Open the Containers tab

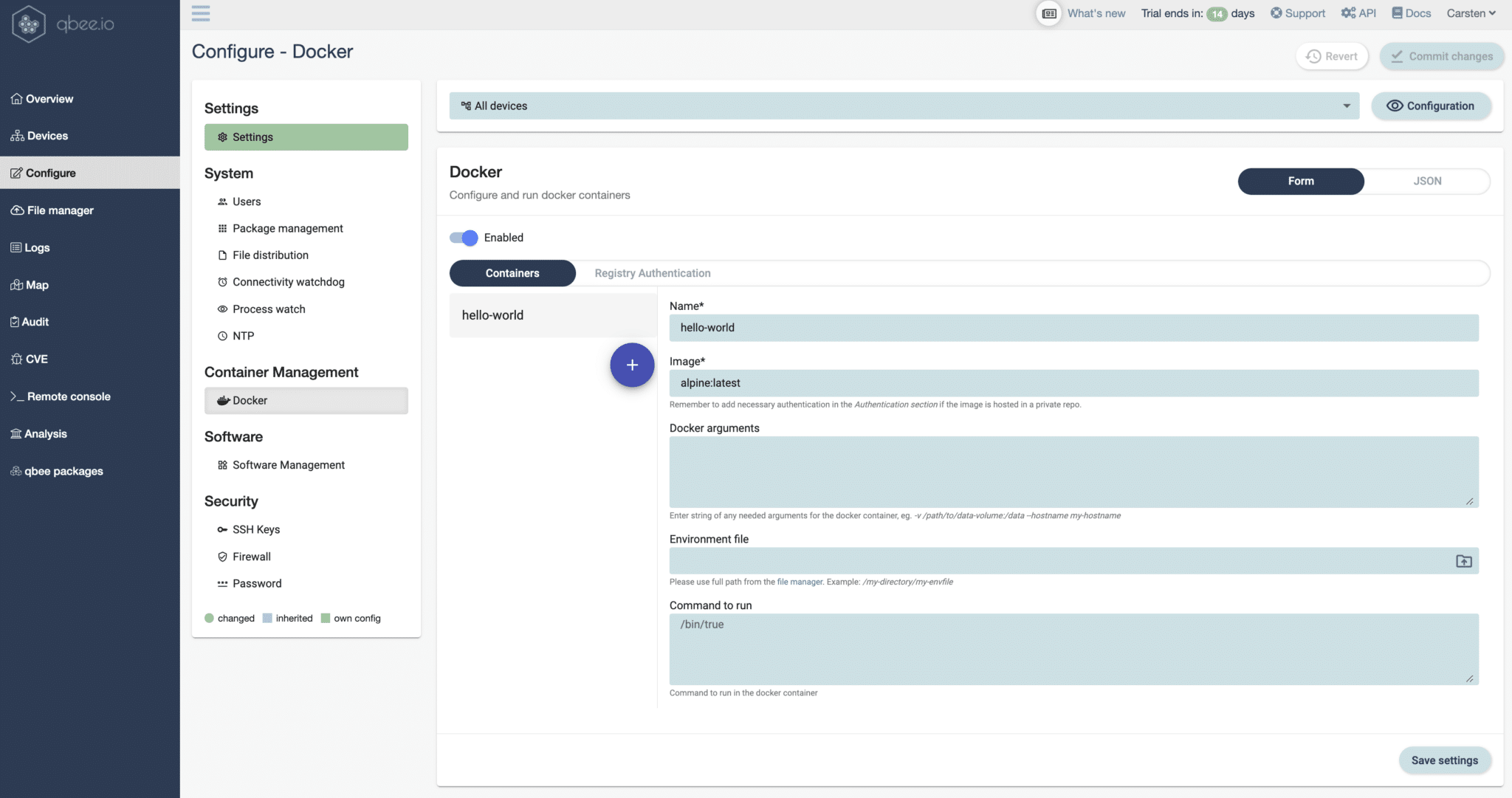click(x=512, y=273)
